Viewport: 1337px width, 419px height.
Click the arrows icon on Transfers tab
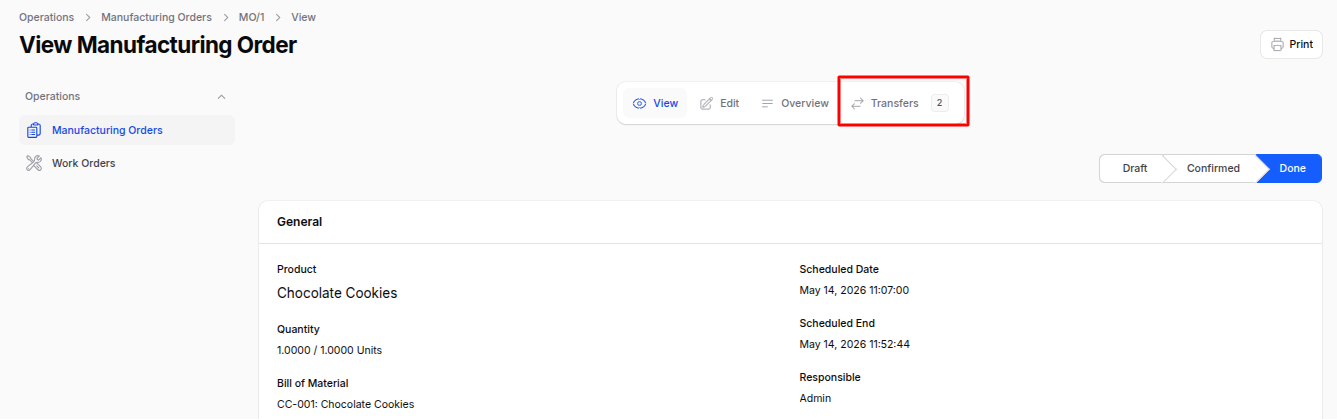tap(857, 103)
